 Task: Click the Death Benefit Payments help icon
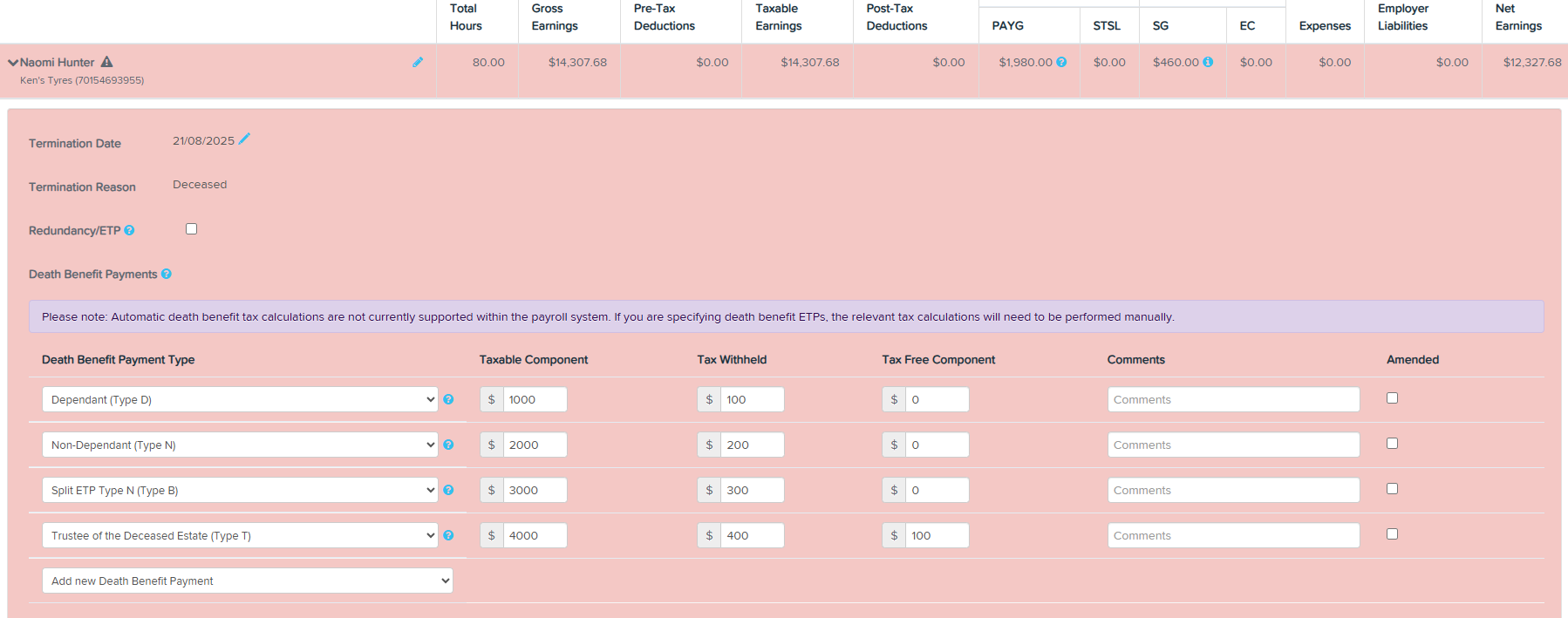coord(166,274)
